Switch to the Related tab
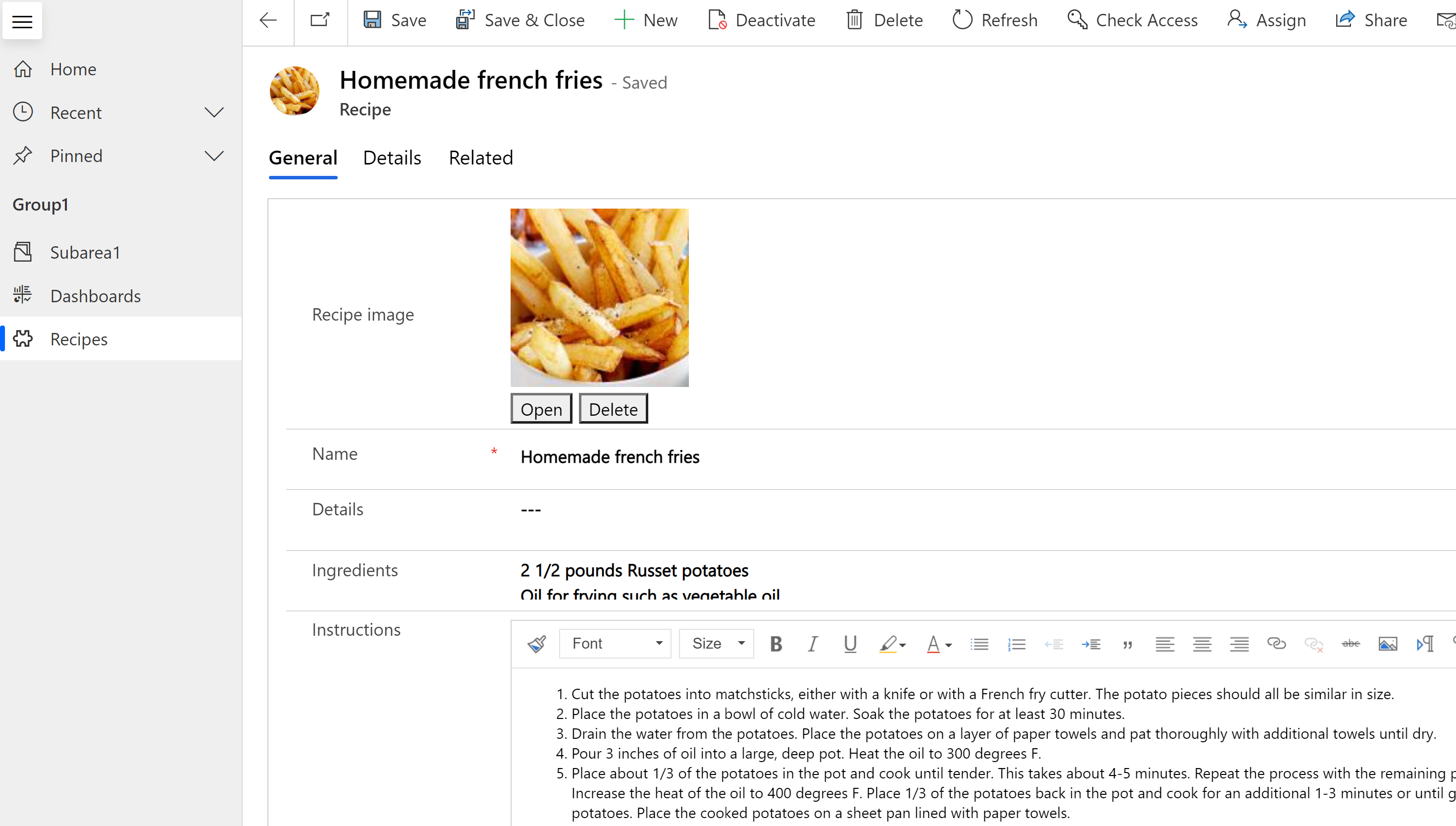 point(481,157)
